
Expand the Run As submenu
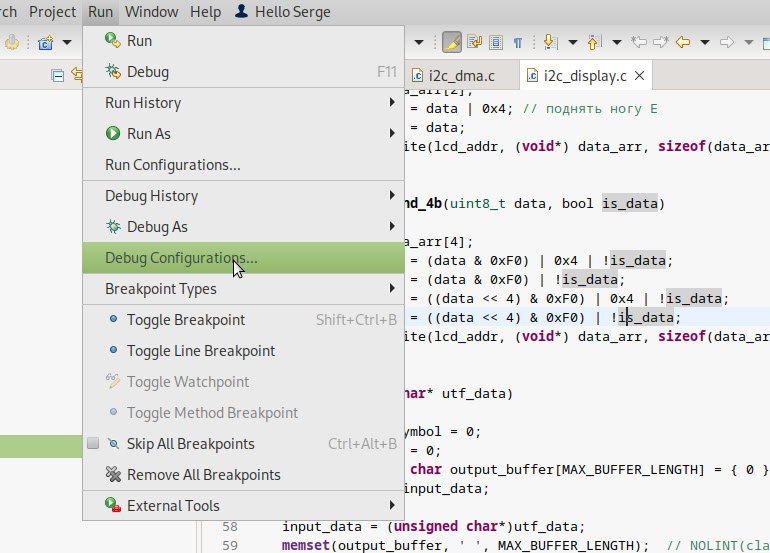(243, 134)
